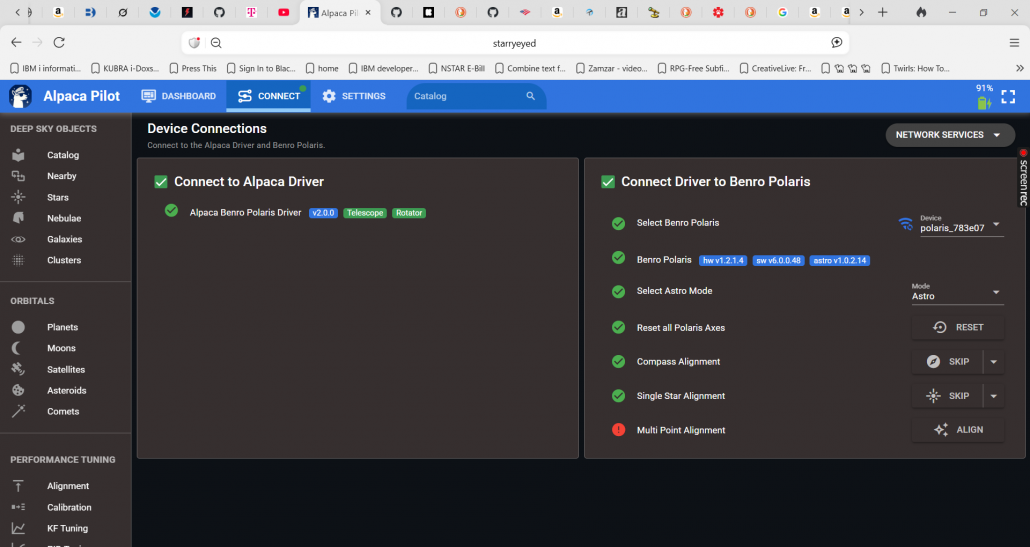Toggle the Connect to Alpaca Driver checkbox

pyautogui.click(x=161, y=182)
